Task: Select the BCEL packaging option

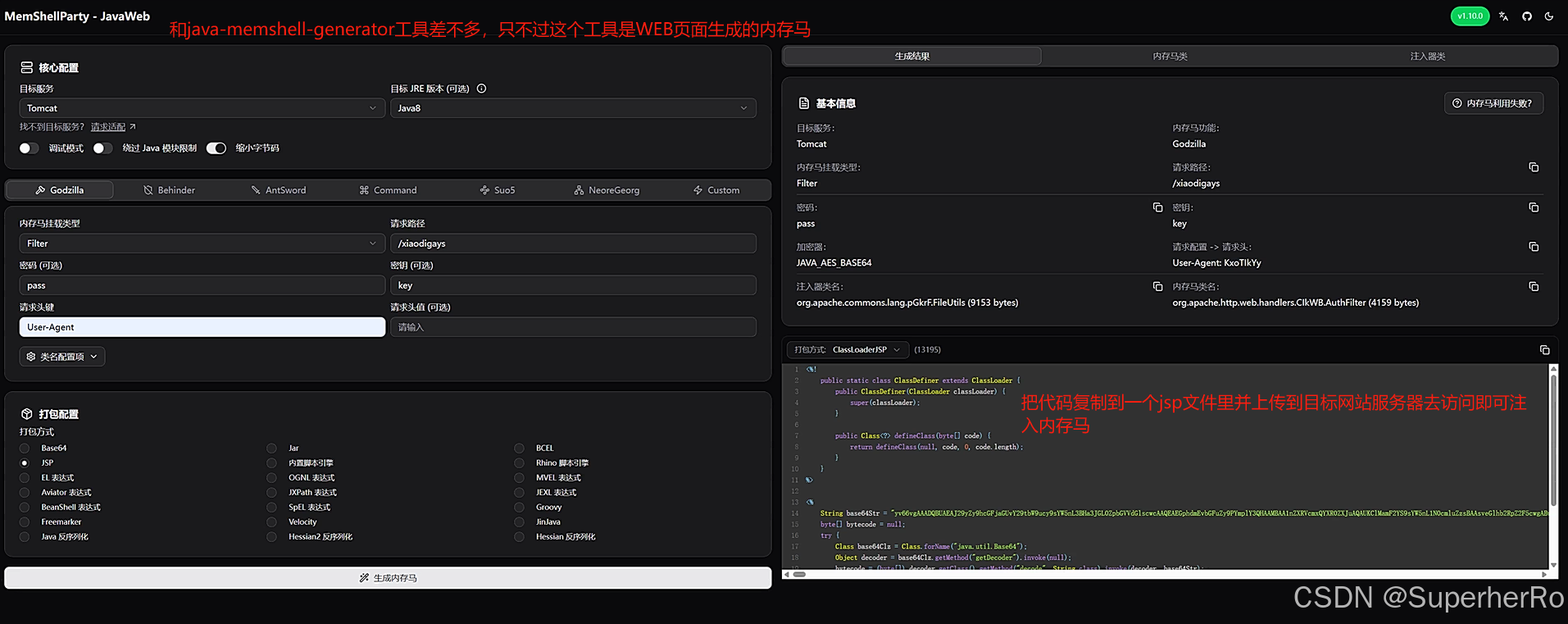Action: pyautogui.click(x=519, y=449)
